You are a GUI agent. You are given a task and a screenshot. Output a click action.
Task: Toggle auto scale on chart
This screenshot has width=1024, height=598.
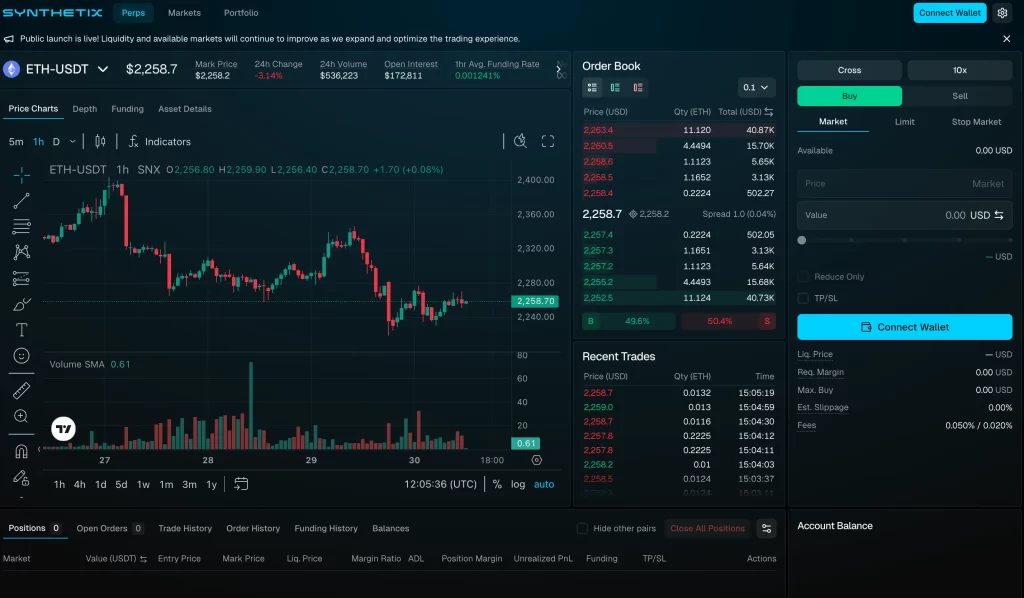[x=544, y=484]
